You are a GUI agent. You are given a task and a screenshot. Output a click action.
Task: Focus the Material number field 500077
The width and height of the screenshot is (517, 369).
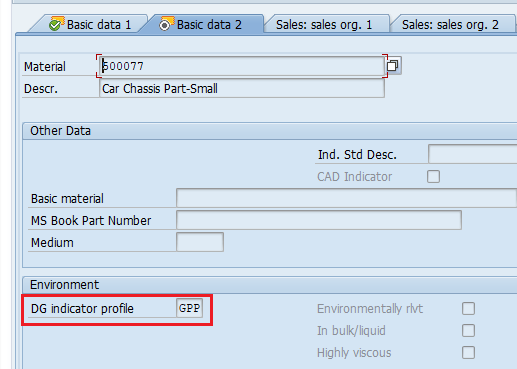(x=242, y=66)
